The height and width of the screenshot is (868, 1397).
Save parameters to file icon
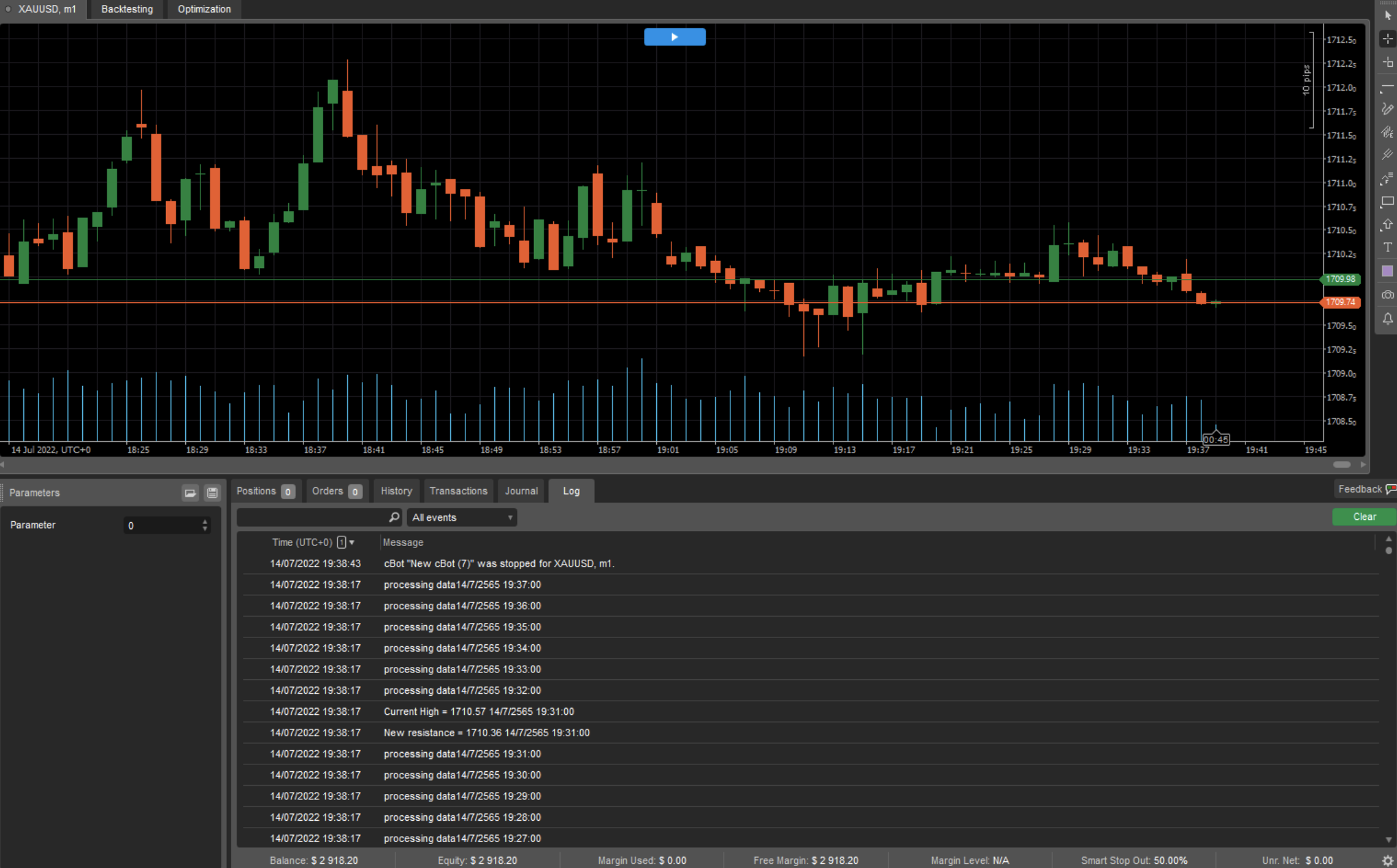point(212,493)
